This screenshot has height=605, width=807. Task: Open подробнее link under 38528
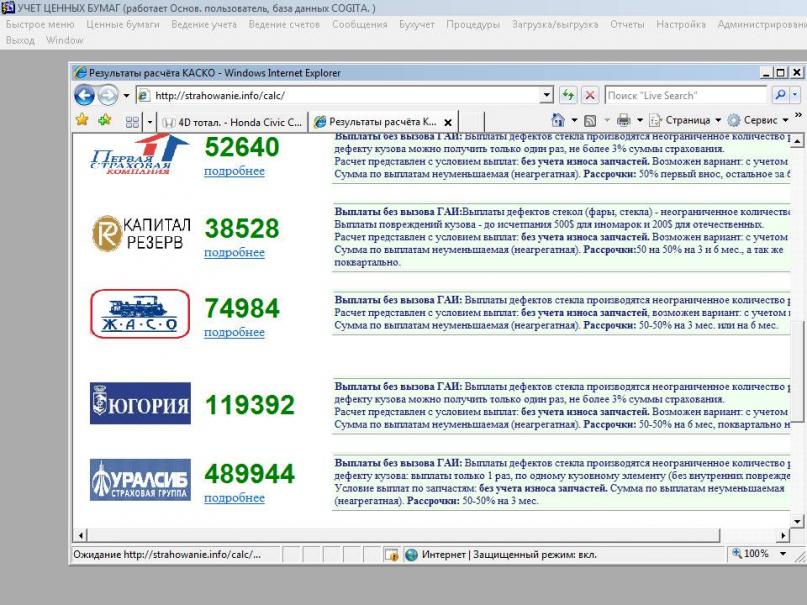pos(234,253)
